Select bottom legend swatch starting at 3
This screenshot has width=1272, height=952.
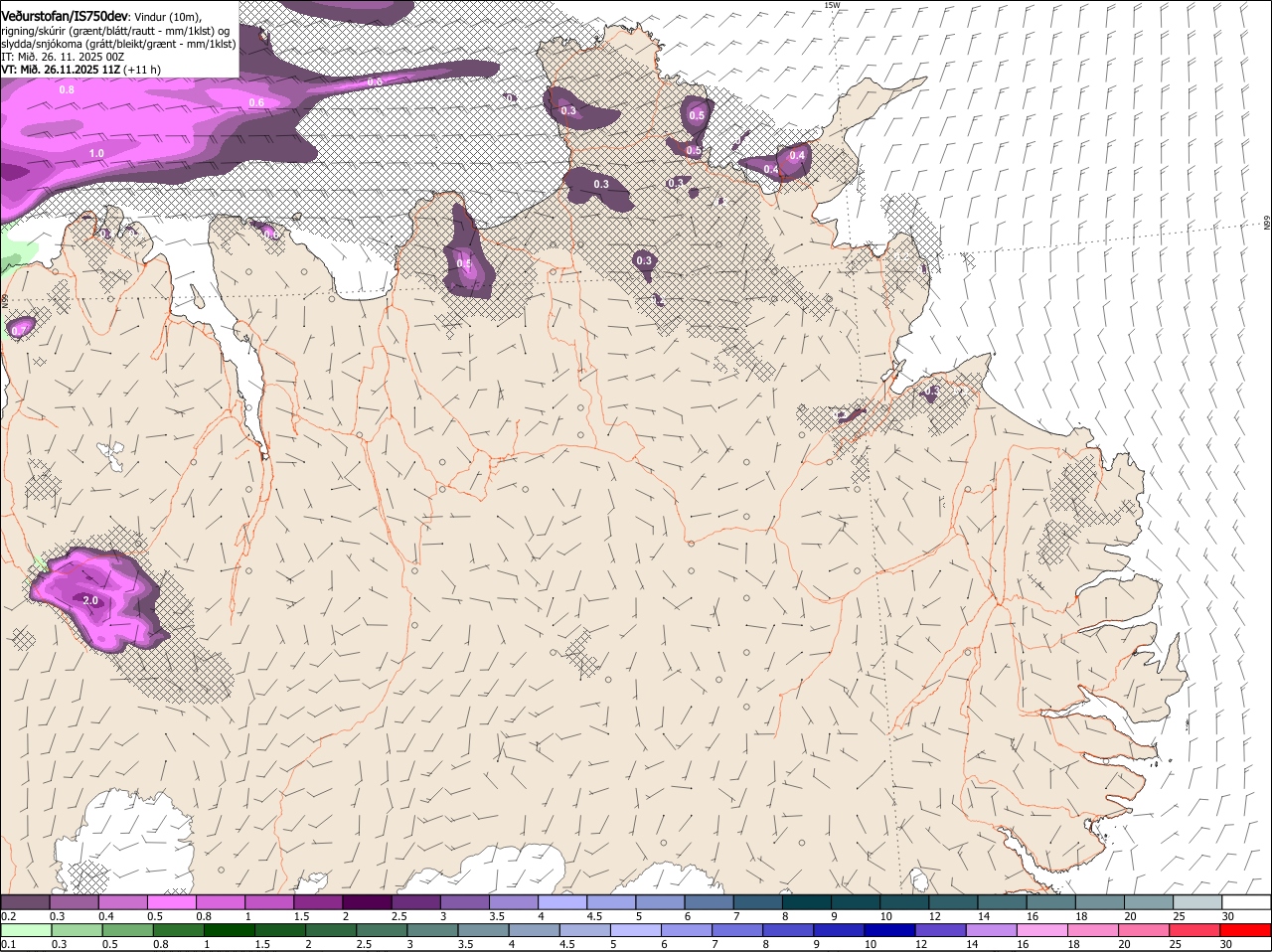pos(432,930)
